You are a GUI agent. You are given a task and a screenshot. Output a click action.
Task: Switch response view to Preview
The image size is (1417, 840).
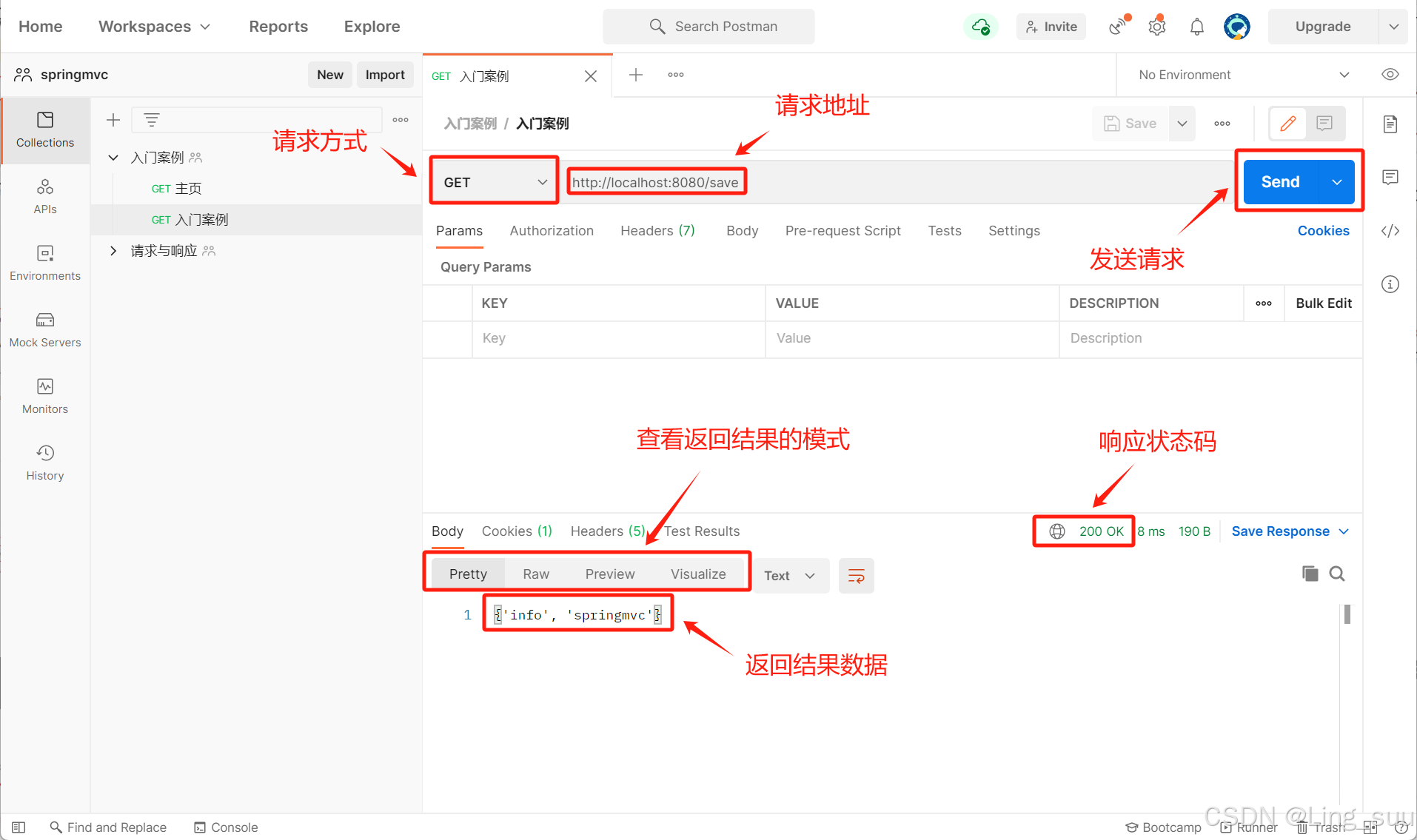[x=610, y=574]
